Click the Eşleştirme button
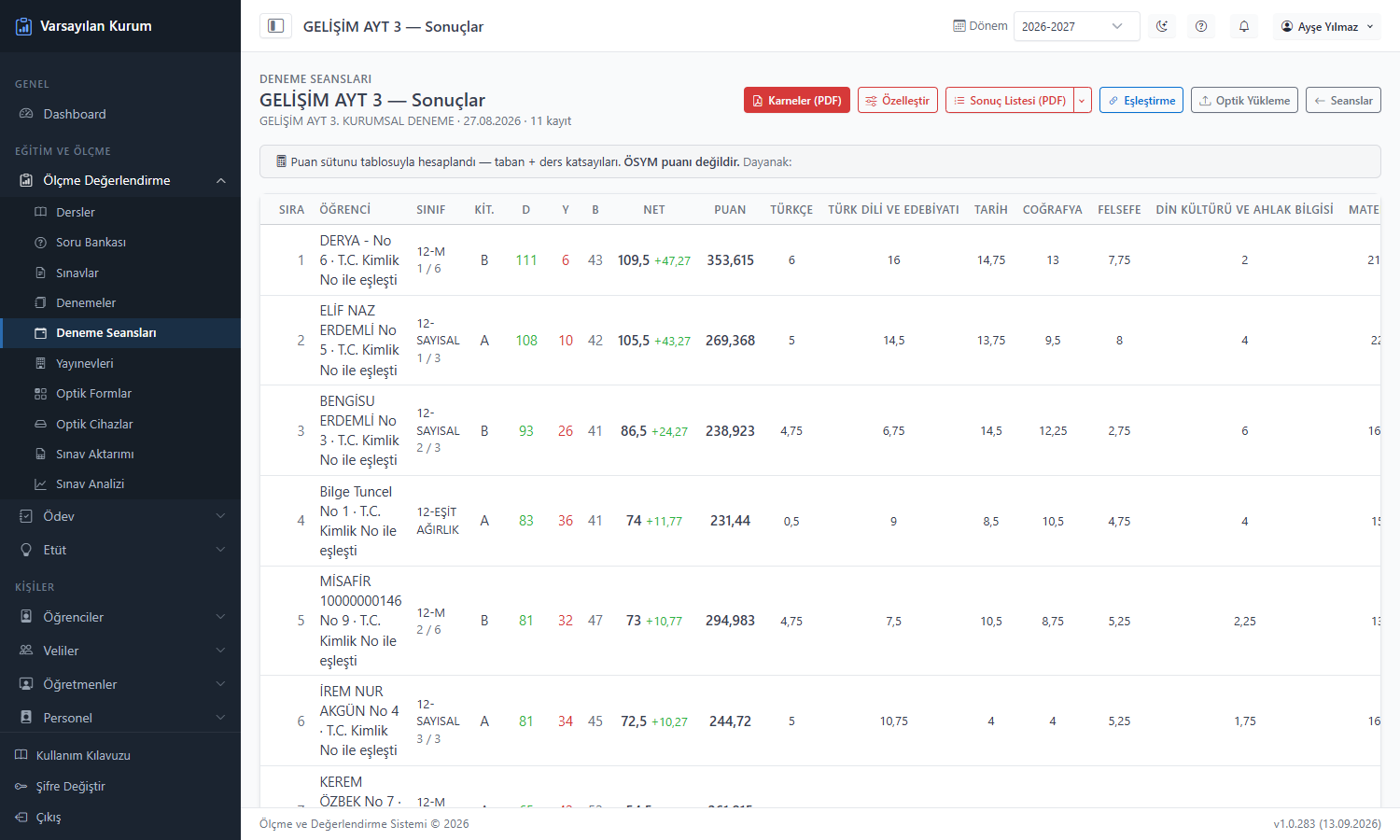This screenshot has width=1400, height=840. pyautogui.click(x=1141, y=100)
